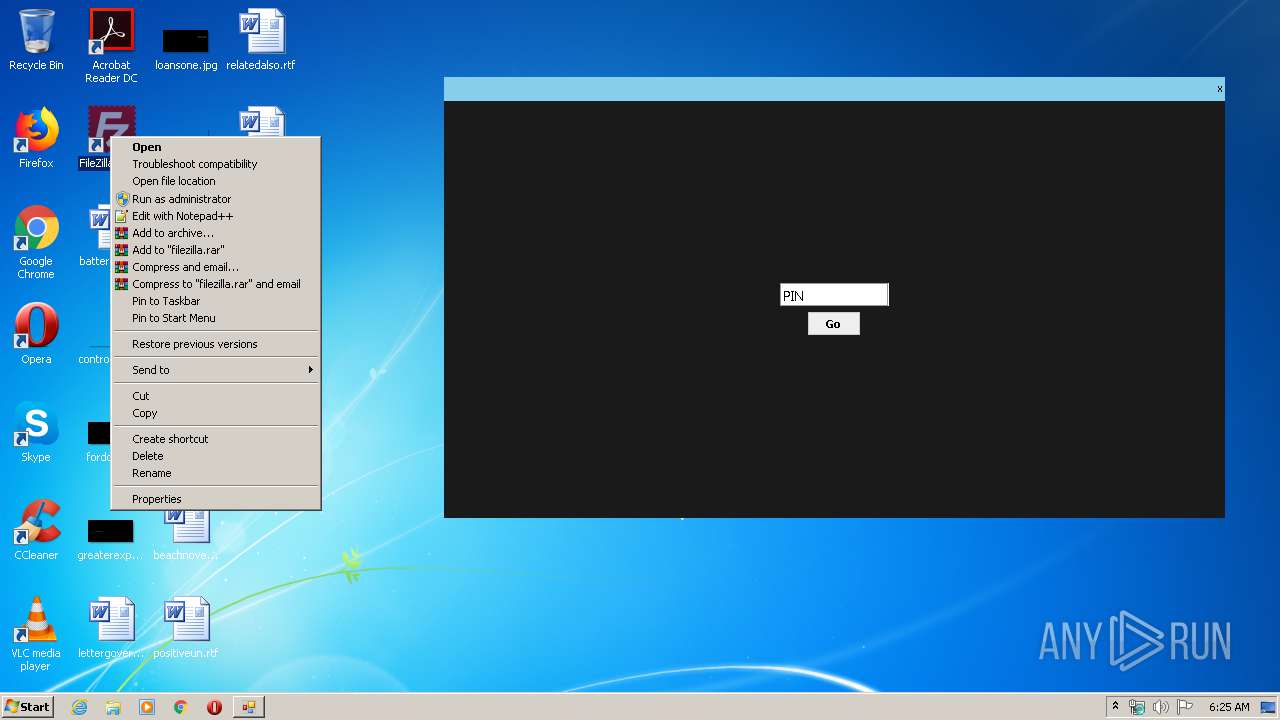This screenshot has width=1280, height=720.
Task: Select Create shortcut
Action: coord(216,439)
